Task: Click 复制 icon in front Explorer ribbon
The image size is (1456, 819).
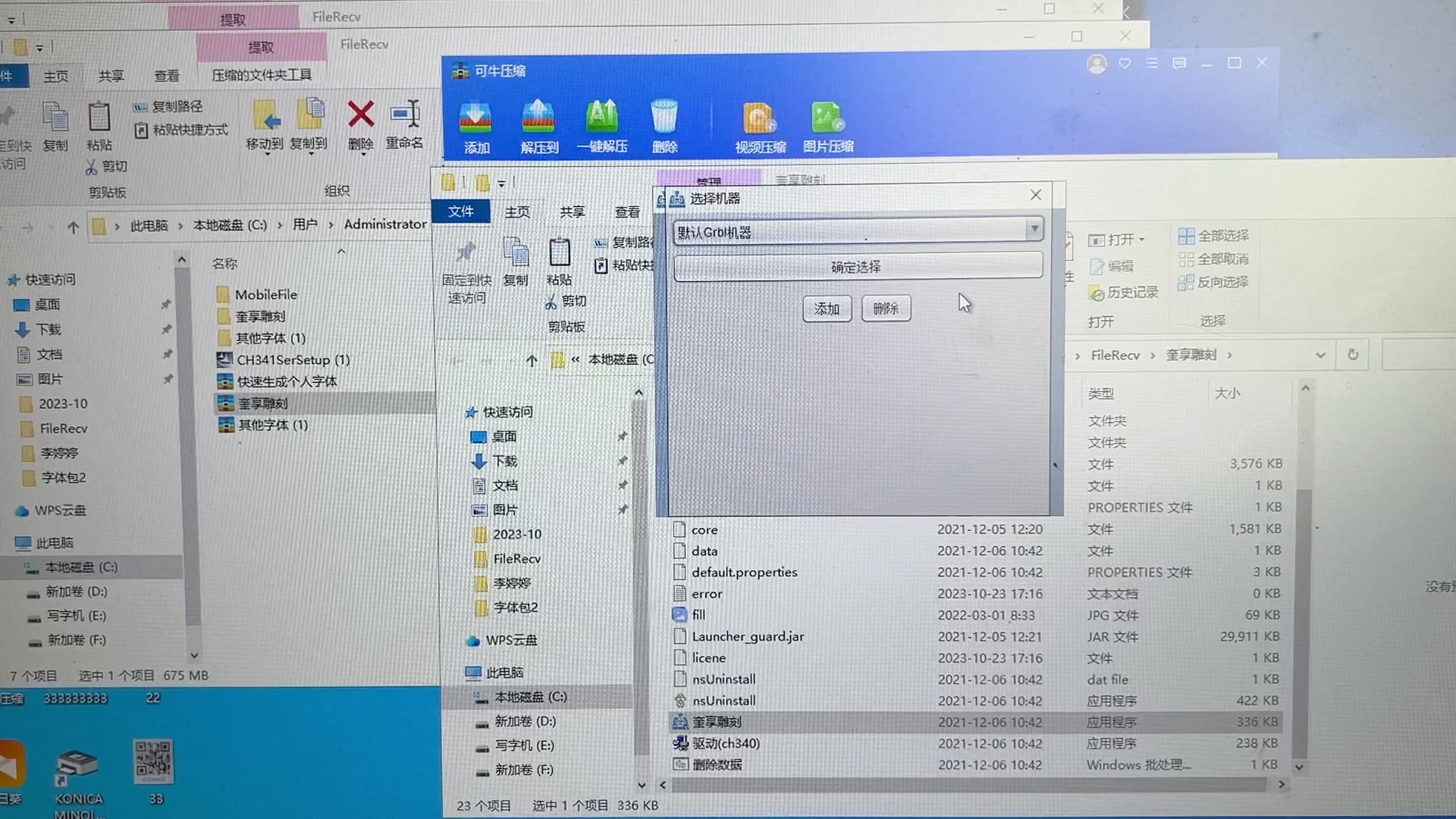Action: (516, 253)
